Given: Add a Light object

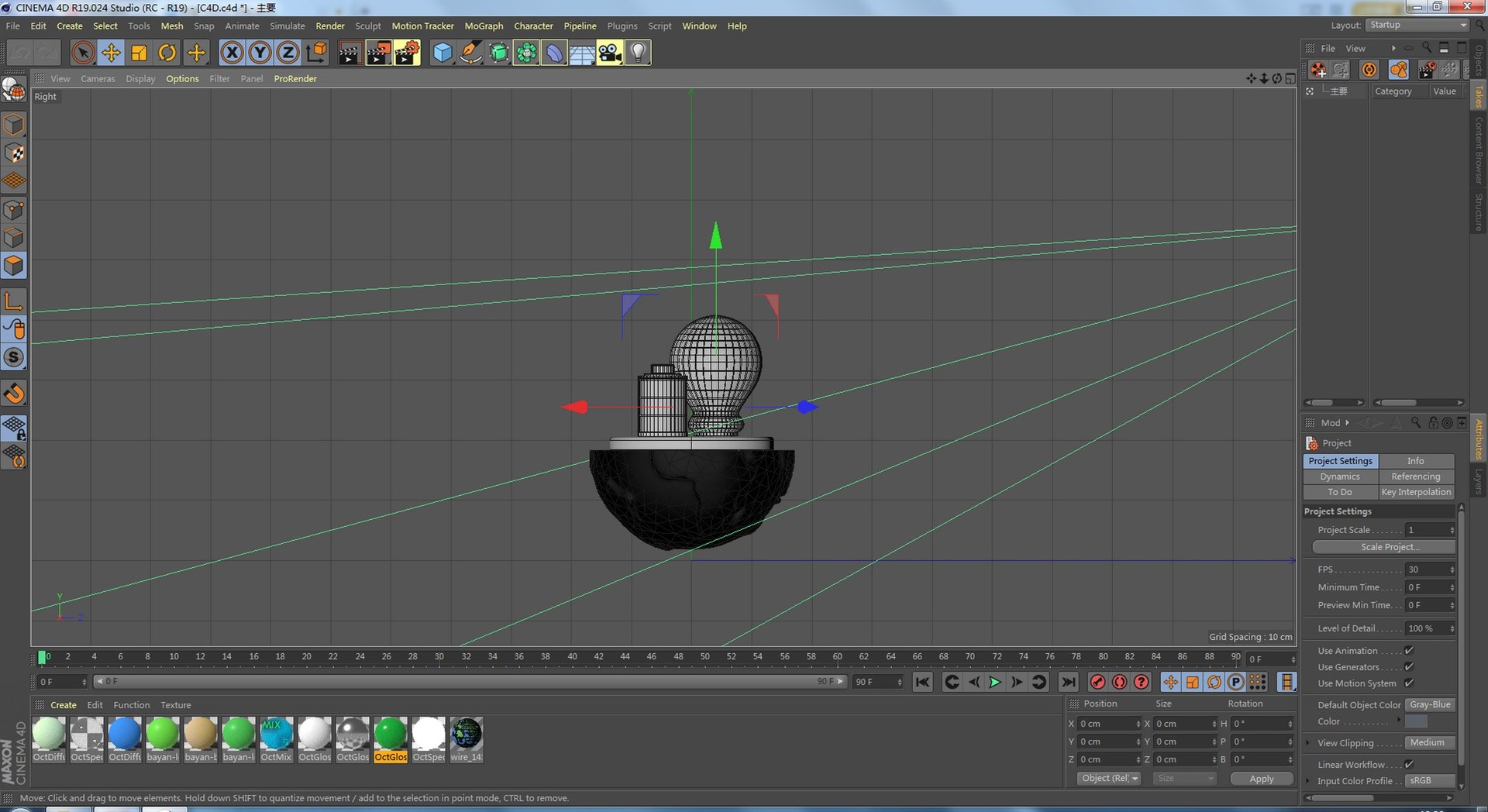Looking at the screenshot, I should pos(638,53).
